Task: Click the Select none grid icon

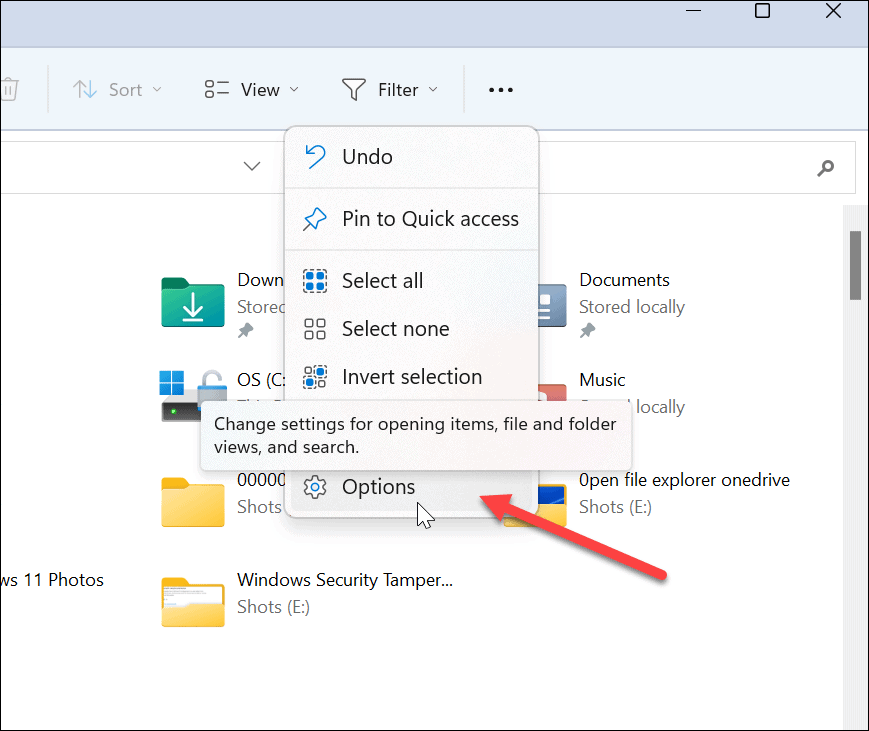Action: click(x=315, y=329)
